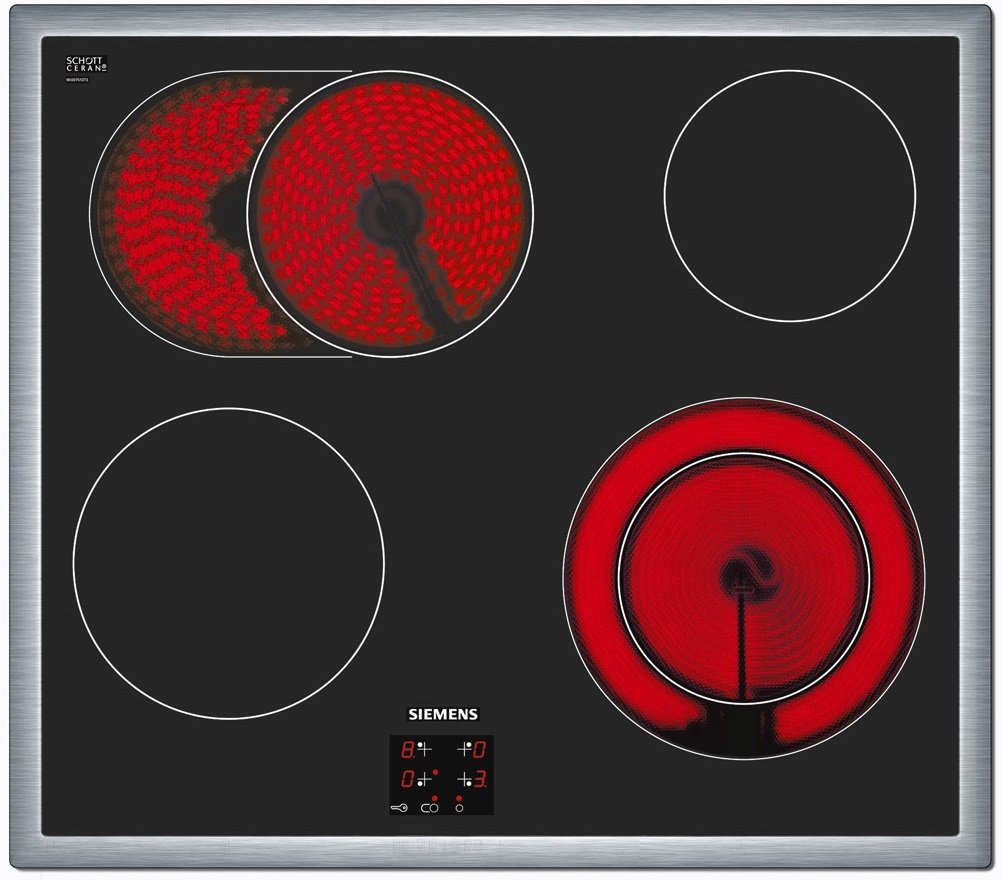The width and height of the screenshot is (1002, 880).
Task: Click the SIEMENS brand logo
Action: 443,714
